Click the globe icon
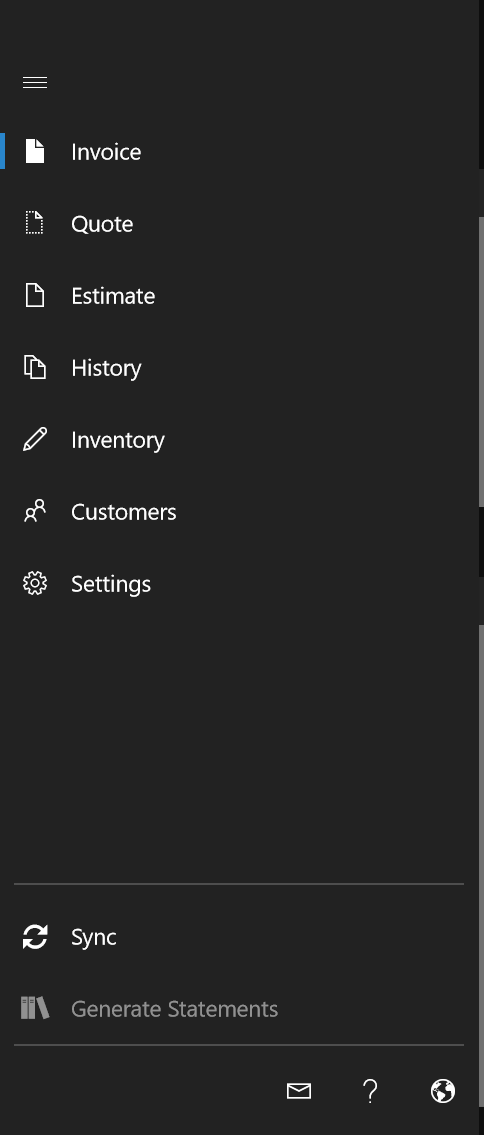484x1135 pixels. 443,1091
